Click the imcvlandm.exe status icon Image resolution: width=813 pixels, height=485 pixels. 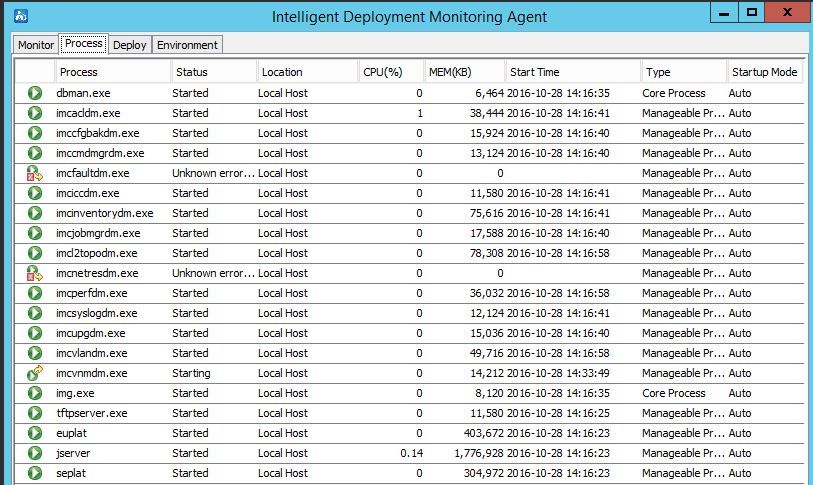pyautogui.click(x=35, y=353)
